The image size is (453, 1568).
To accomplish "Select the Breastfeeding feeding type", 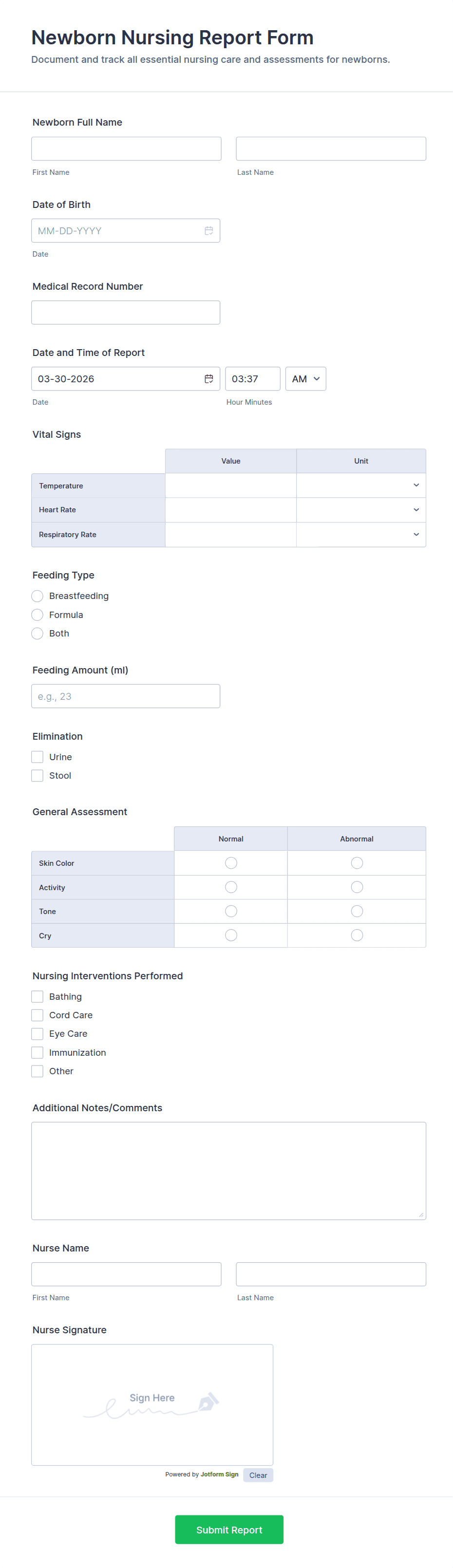I will [37, 596].
